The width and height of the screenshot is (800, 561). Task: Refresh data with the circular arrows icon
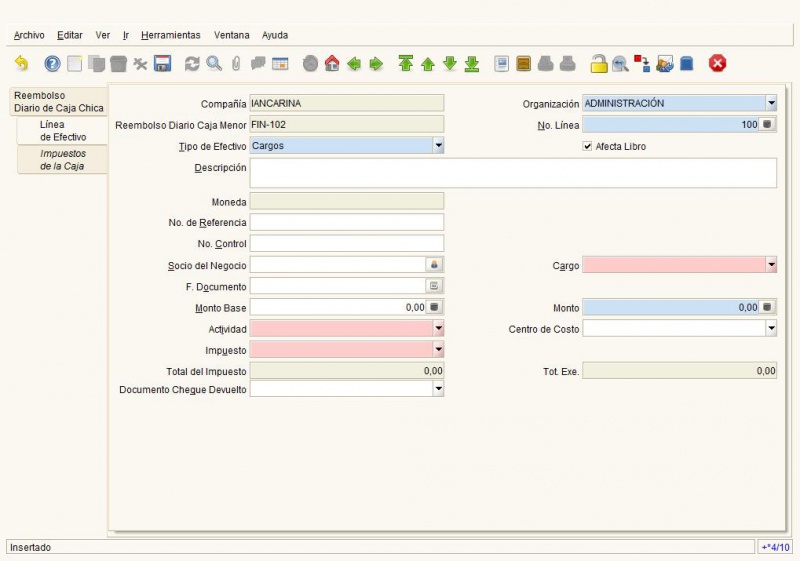pos(192,64)
